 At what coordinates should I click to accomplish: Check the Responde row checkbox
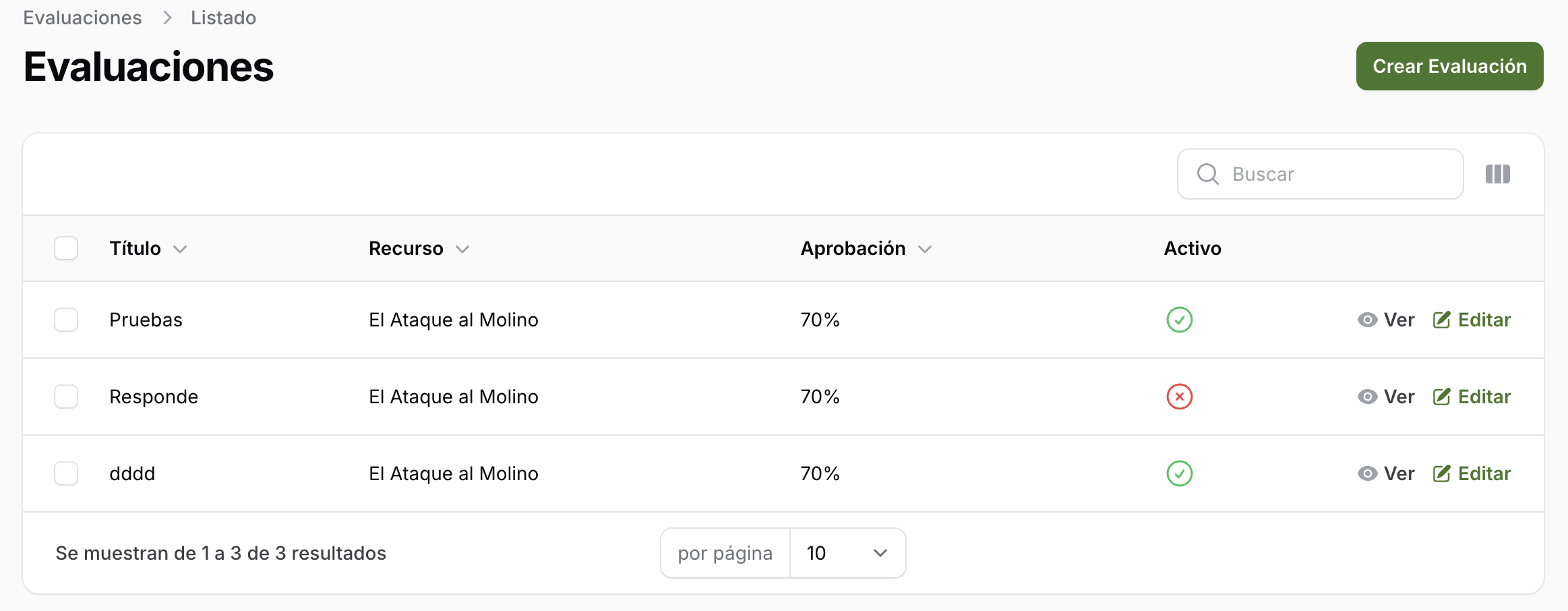(x=66, y=397)
